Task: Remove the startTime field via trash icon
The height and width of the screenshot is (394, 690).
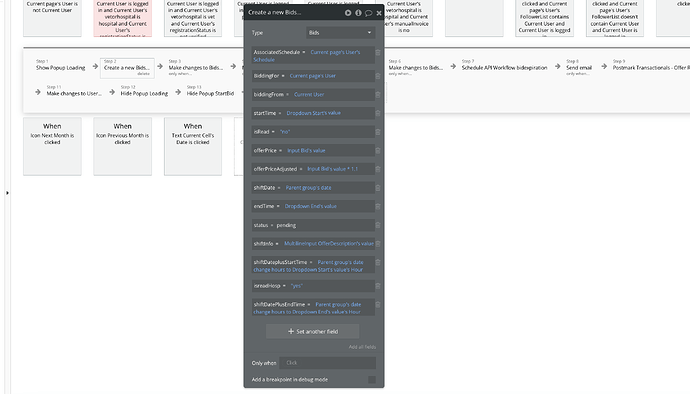Action: pos(378,113)
